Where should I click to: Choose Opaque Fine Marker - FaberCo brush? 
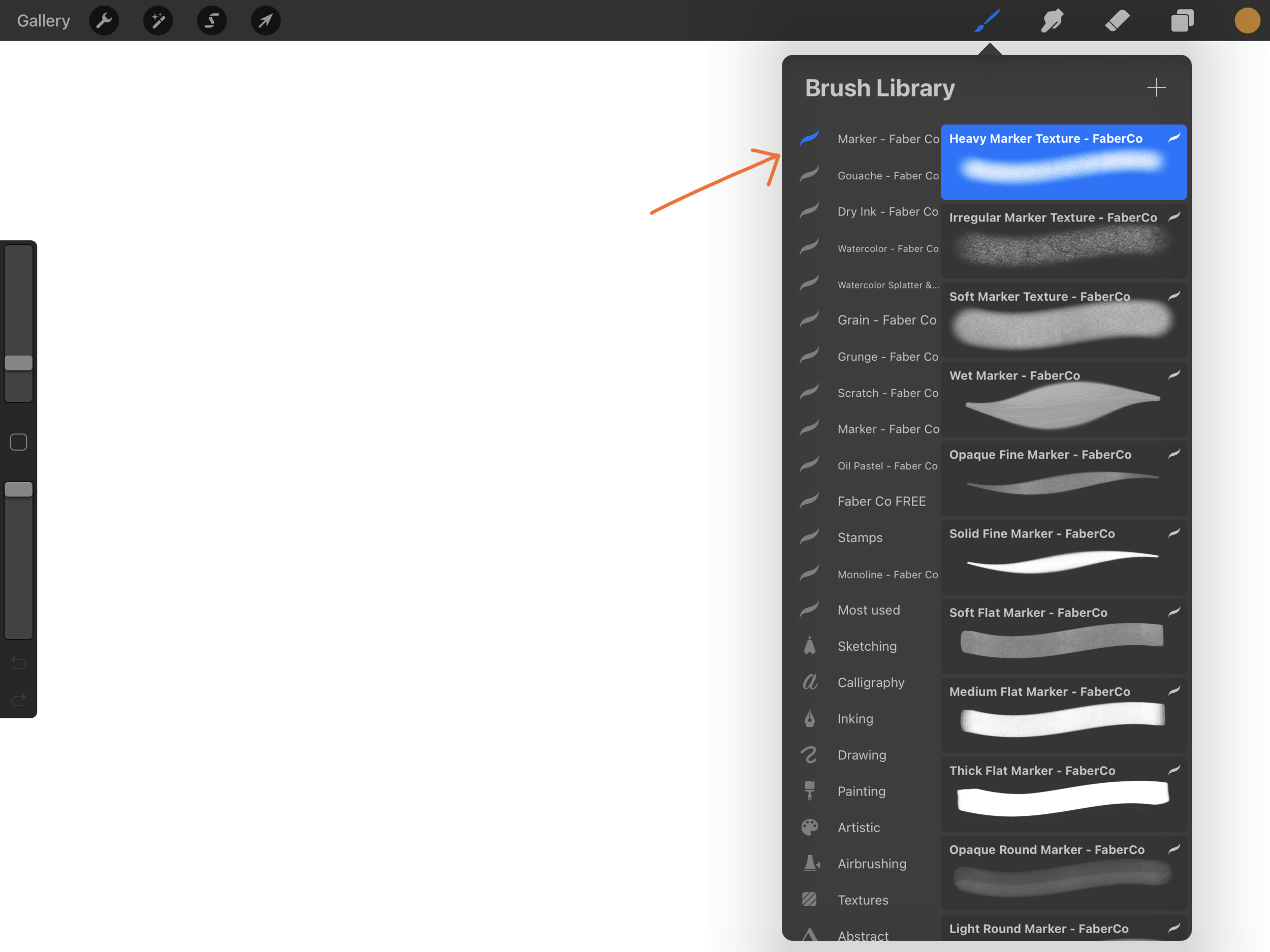[1063, 479]
